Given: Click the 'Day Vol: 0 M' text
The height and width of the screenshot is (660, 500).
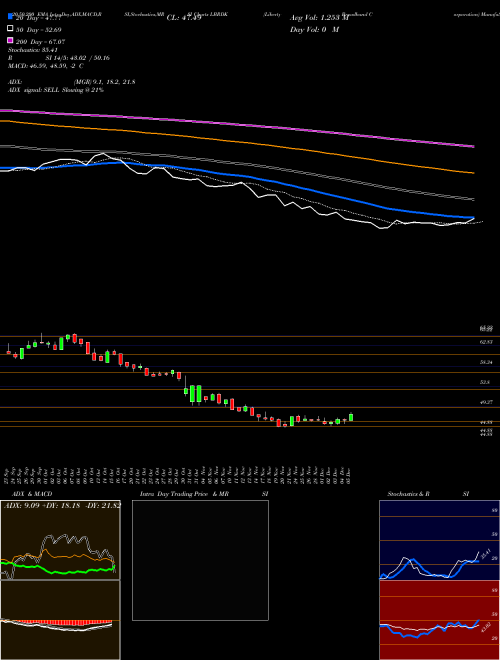Looking at the screenshot, I should [x=314, y=29].
